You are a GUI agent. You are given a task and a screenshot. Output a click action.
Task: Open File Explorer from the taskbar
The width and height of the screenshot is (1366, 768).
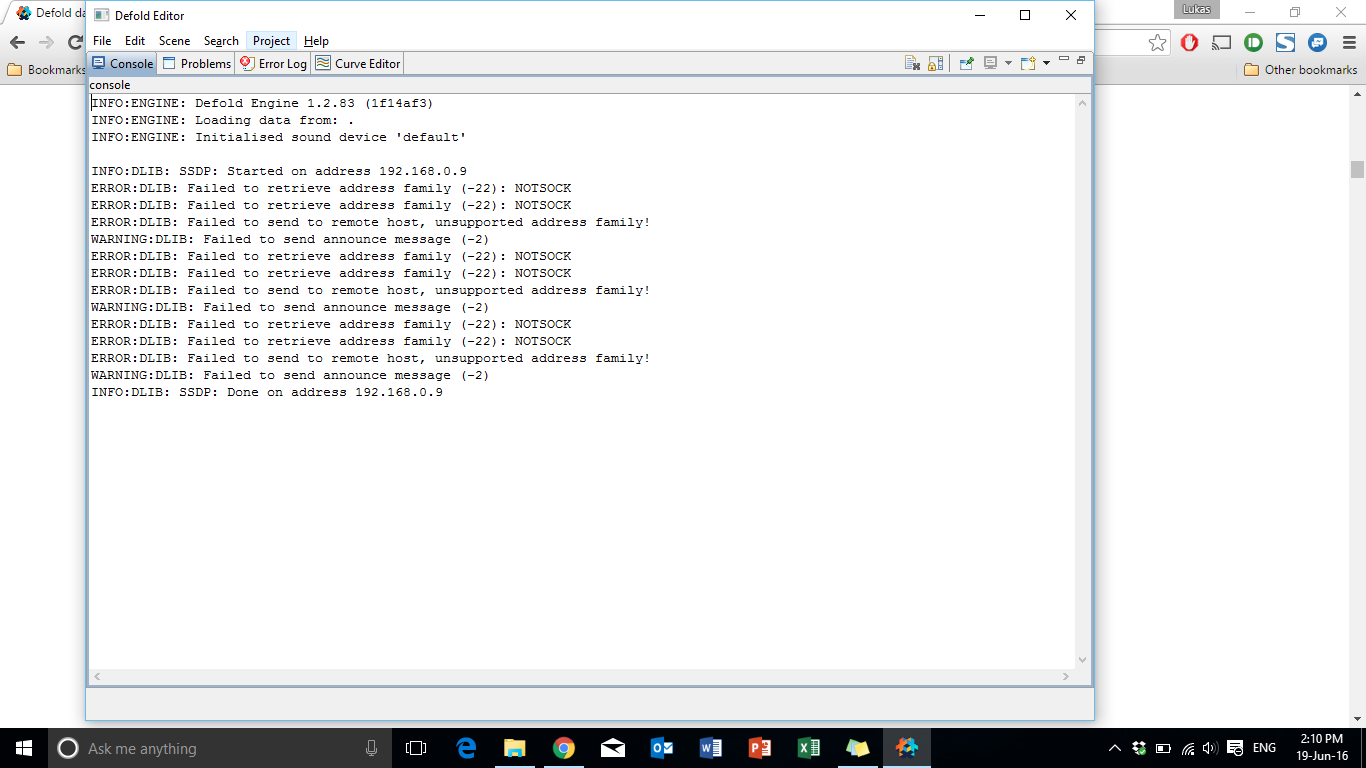tap(515, 748)
